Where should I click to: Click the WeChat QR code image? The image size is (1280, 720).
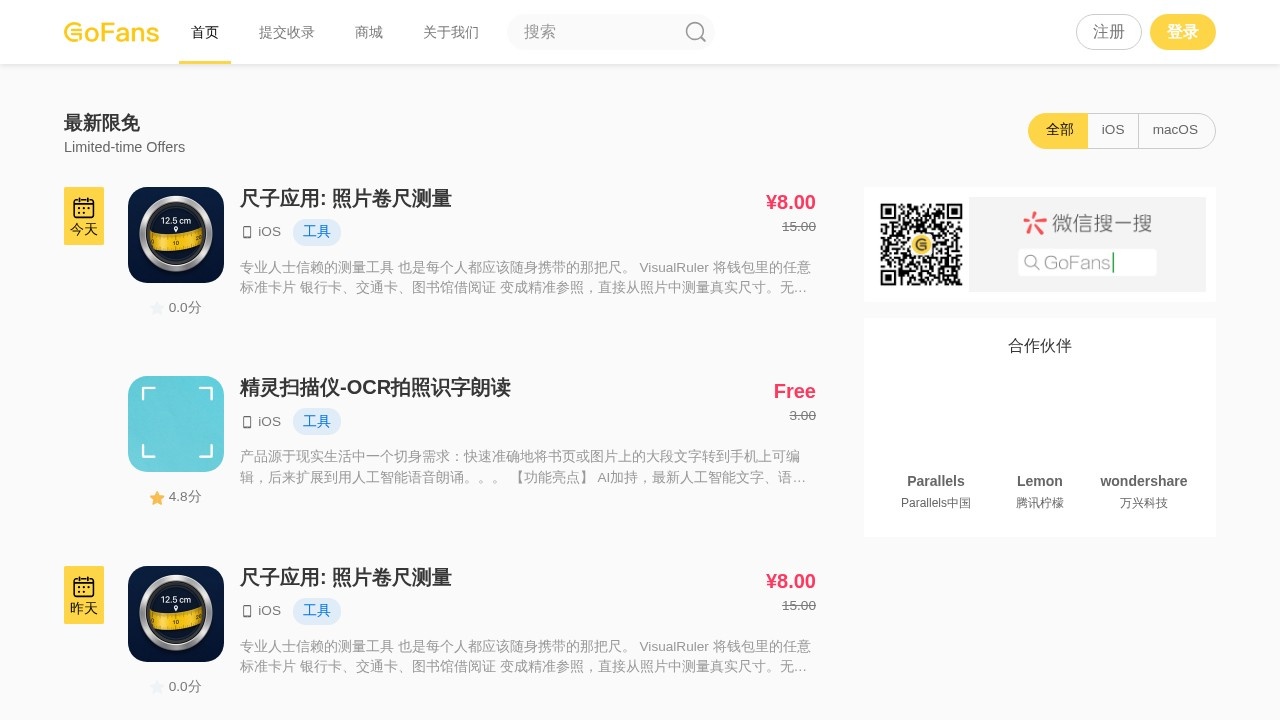coord(921,244)
